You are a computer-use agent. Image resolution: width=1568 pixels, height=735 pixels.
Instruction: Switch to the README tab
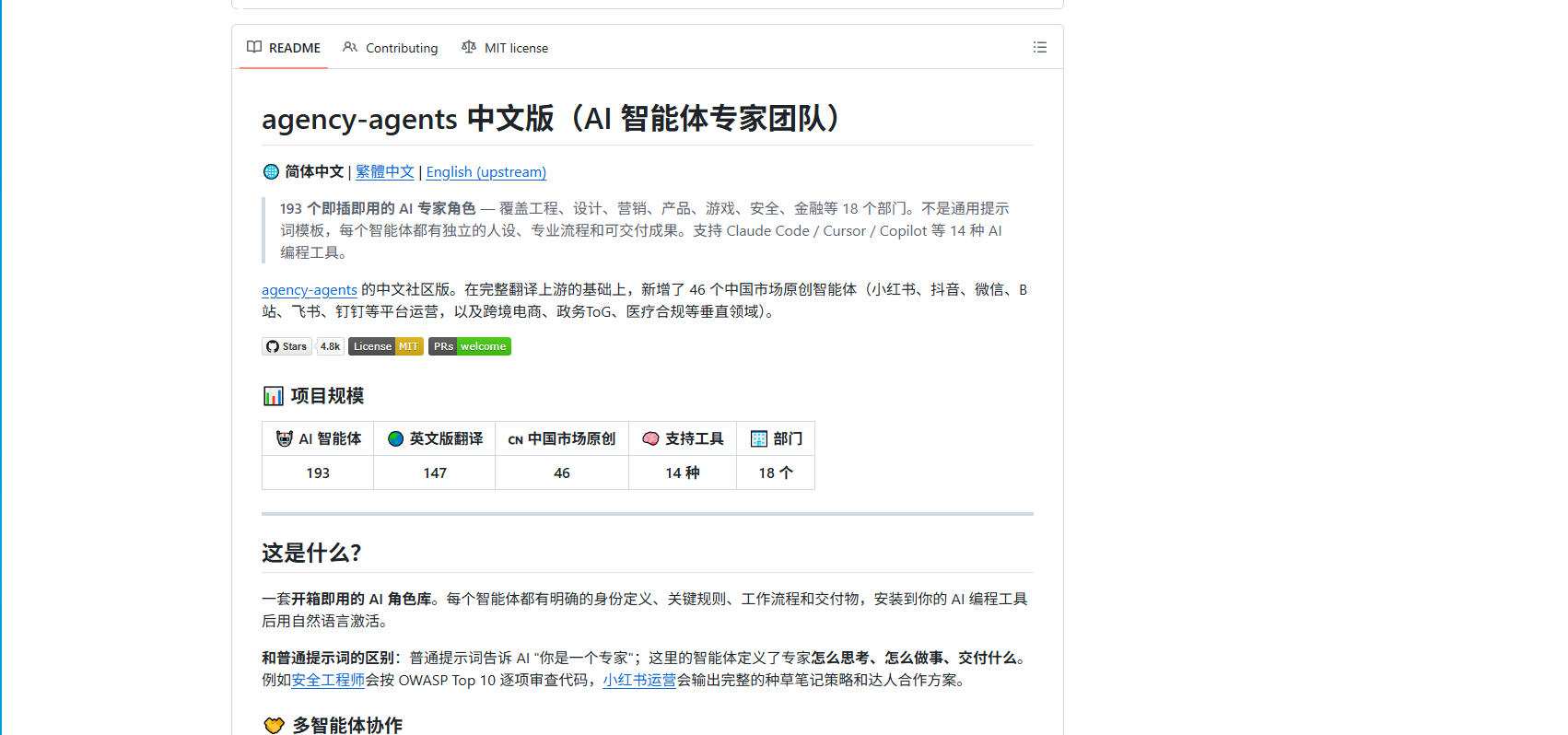point(284,48)
